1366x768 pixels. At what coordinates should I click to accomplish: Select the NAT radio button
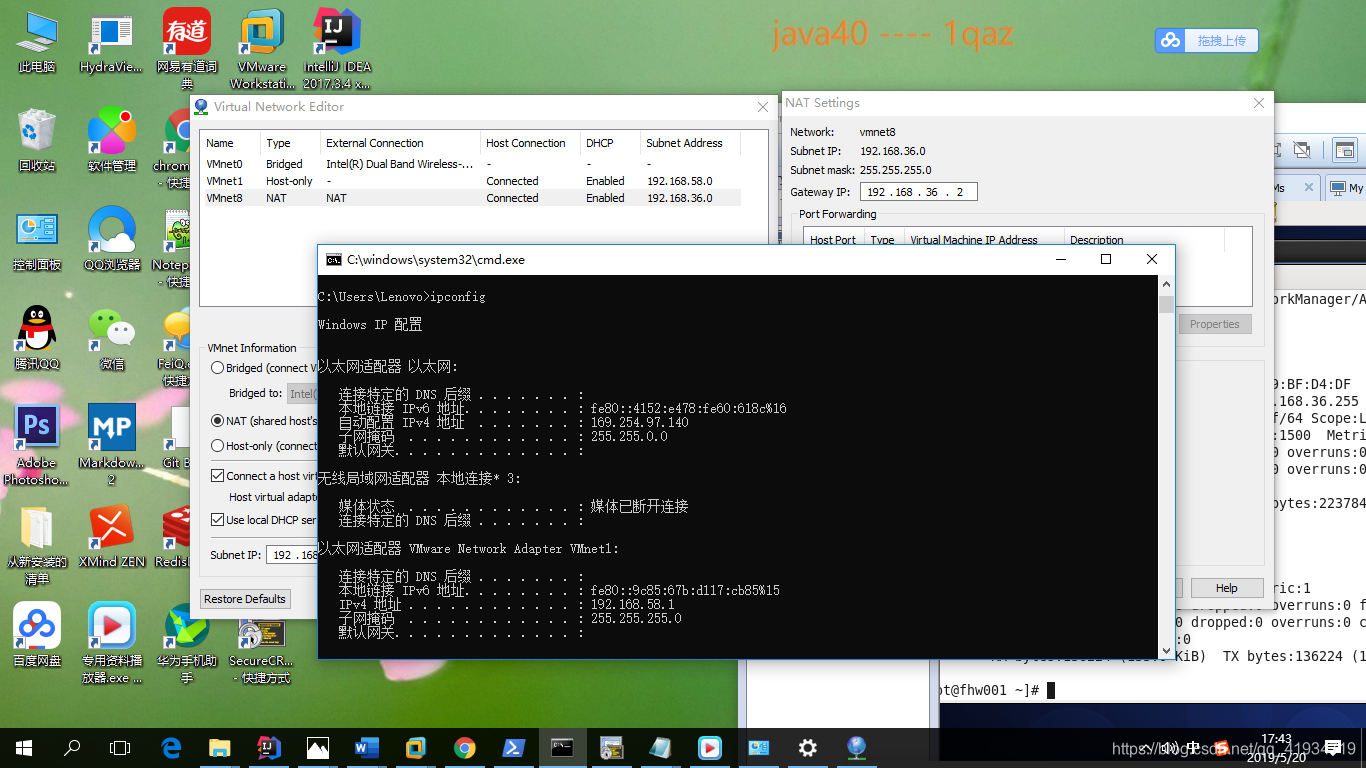(218, 421)
